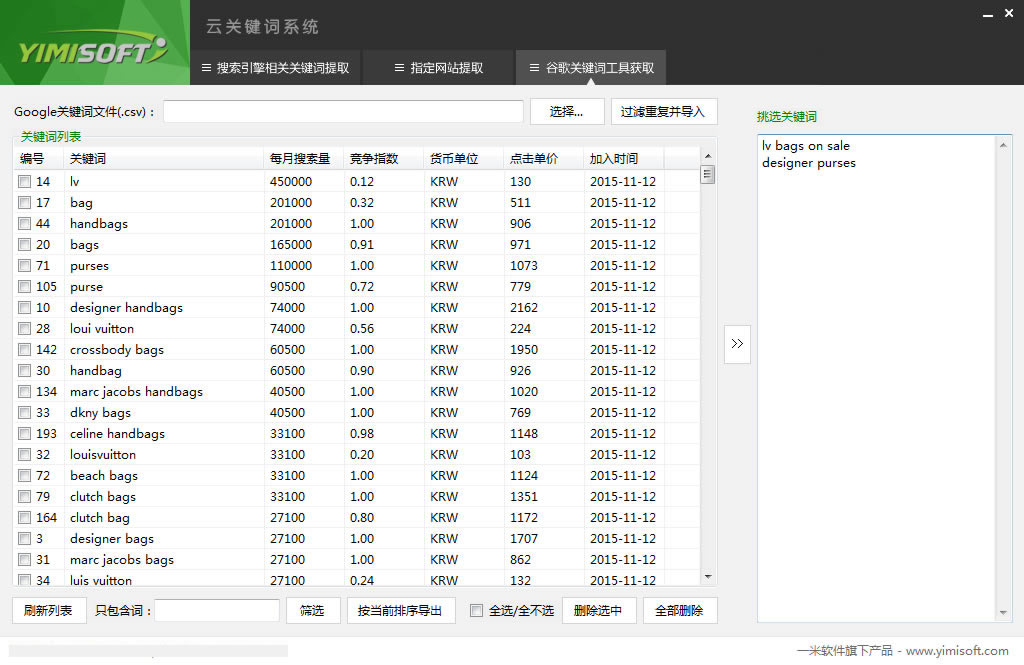Screen dimensions: 1024x665
Task: Click the 过滤重复并导入 button
Action: [x=664, y=112]
